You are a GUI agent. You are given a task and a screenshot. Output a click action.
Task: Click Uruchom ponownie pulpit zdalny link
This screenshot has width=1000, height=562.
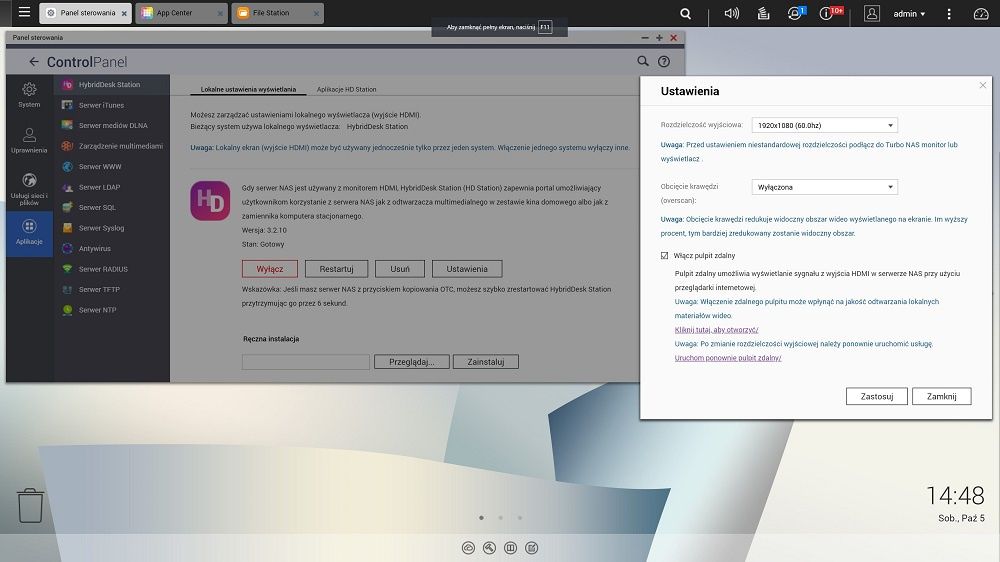click(728, 358)
